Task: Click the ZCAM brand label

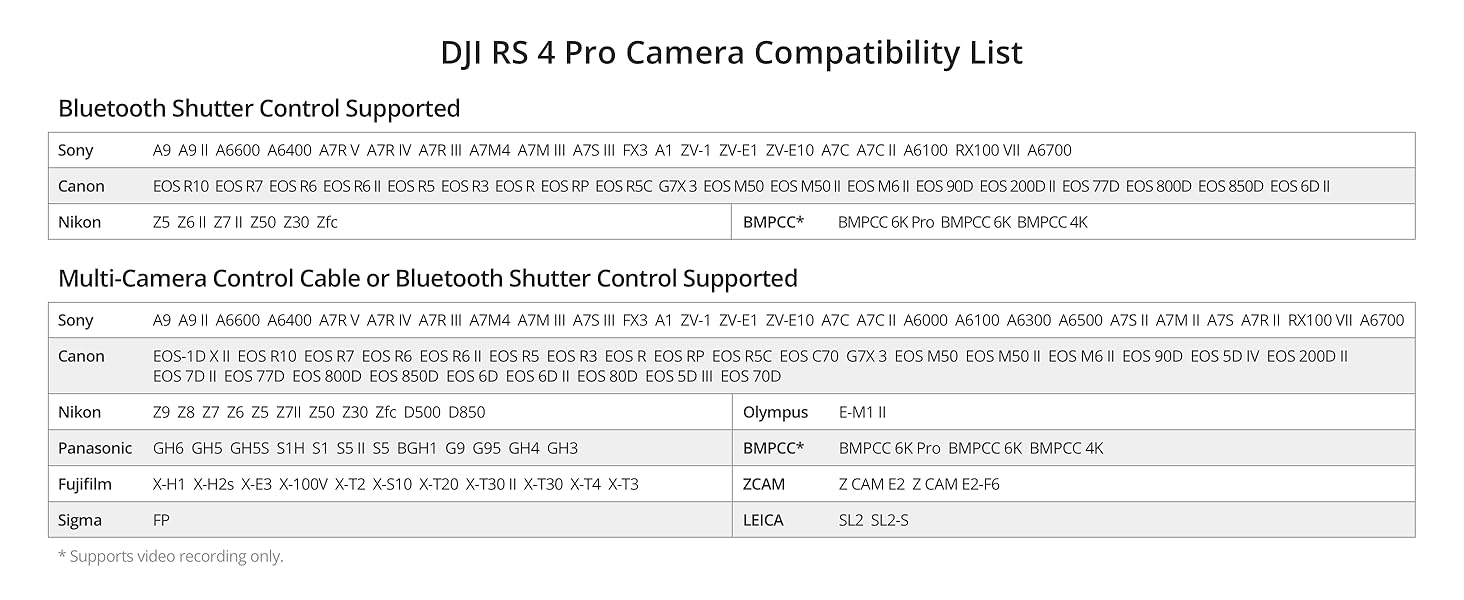Action: click(x=764, y=484)
